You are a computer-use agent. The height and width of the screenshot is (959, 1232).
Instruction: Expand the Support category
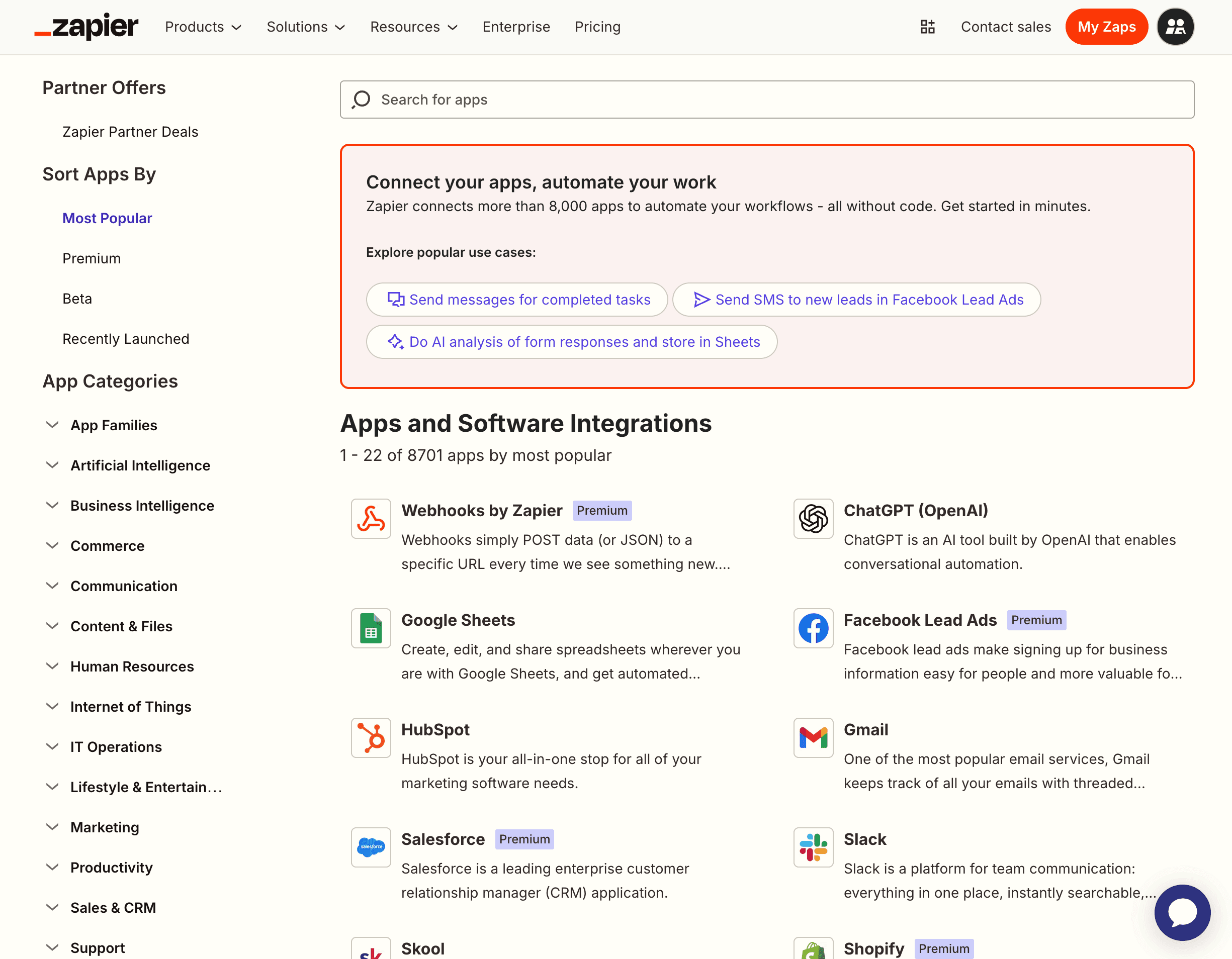pyautogui.click(x=52, y=948)
